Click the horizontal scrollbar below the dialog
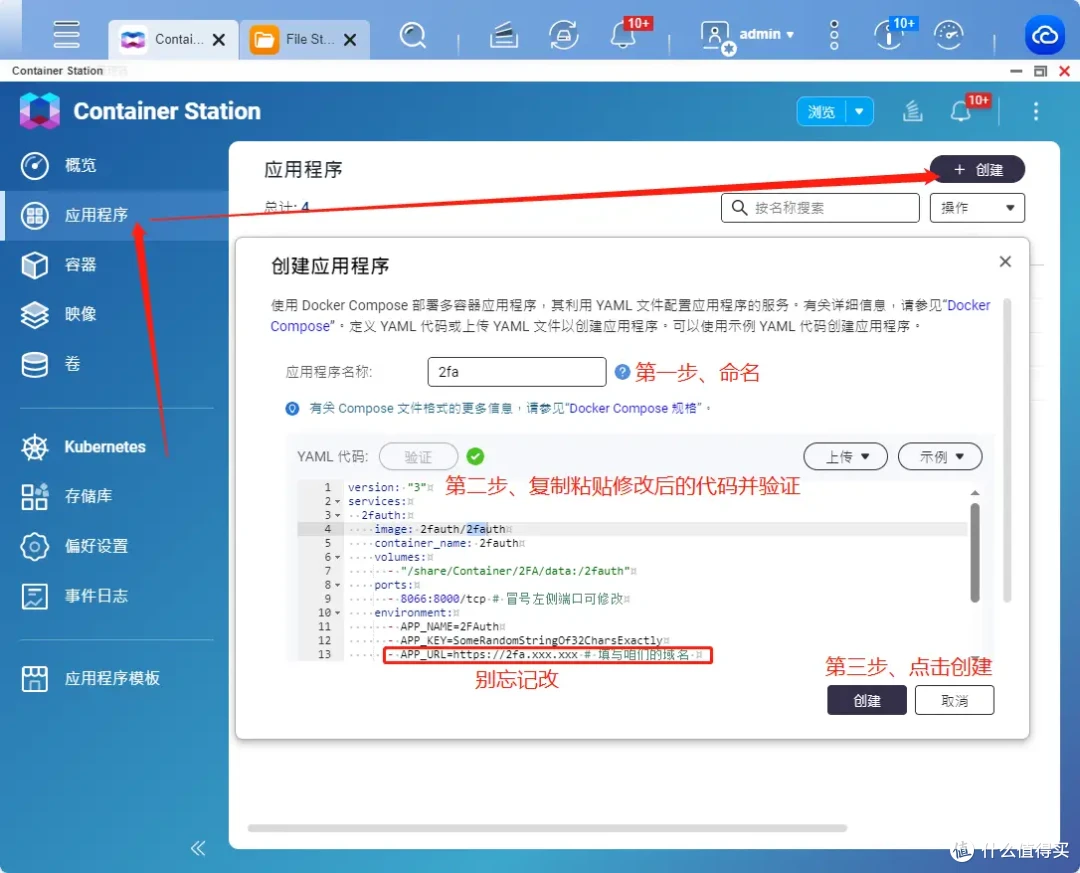 547,828
